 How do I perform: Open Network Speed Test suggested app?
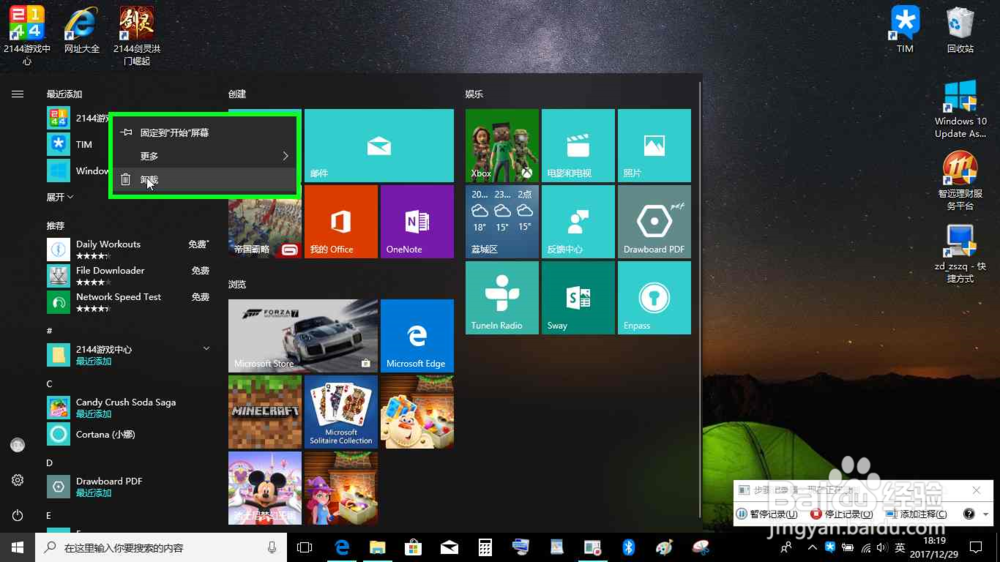click(129, 302)
